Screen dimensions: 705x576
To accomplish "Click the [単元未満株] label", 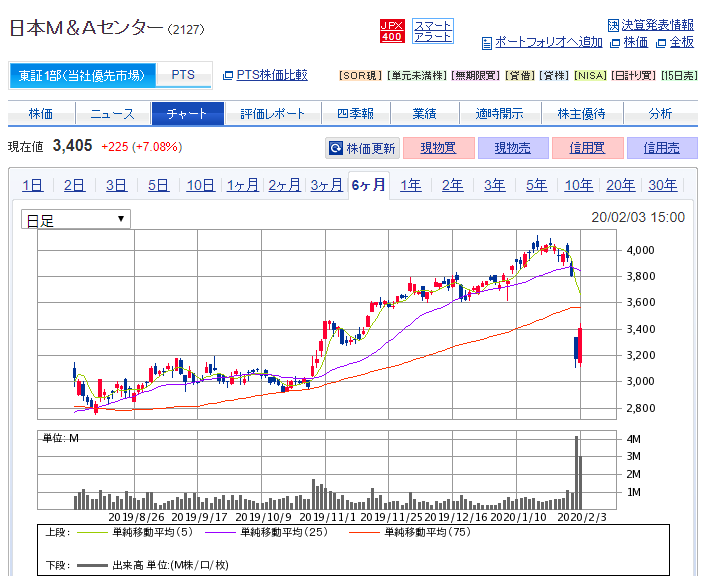I will click(x=417, y=76).
